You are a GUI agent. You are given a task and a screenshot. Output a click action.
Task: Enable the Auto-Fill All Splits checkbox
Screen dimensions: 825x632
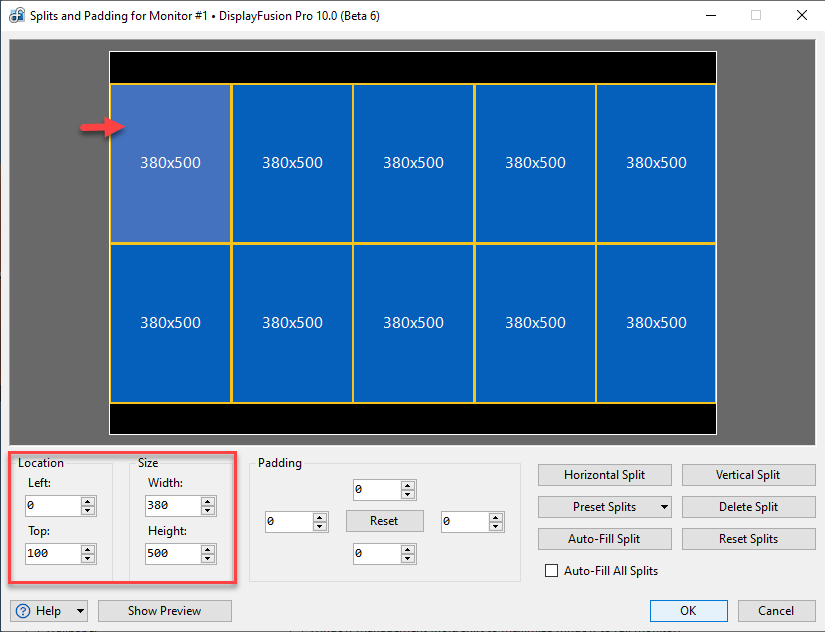click(x=551, y=571)
